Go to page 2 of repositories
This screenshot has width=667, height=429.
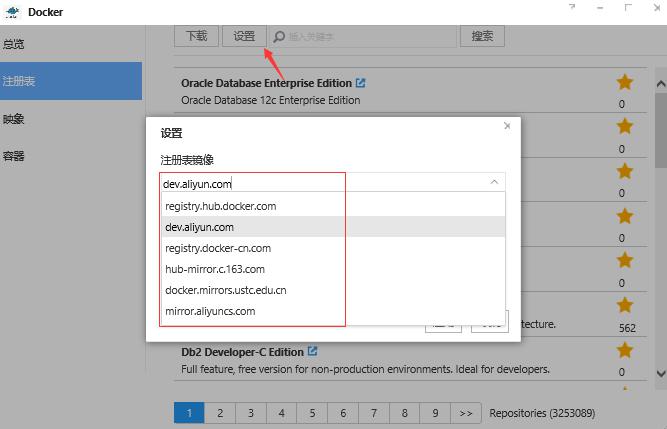pos(220,413)
